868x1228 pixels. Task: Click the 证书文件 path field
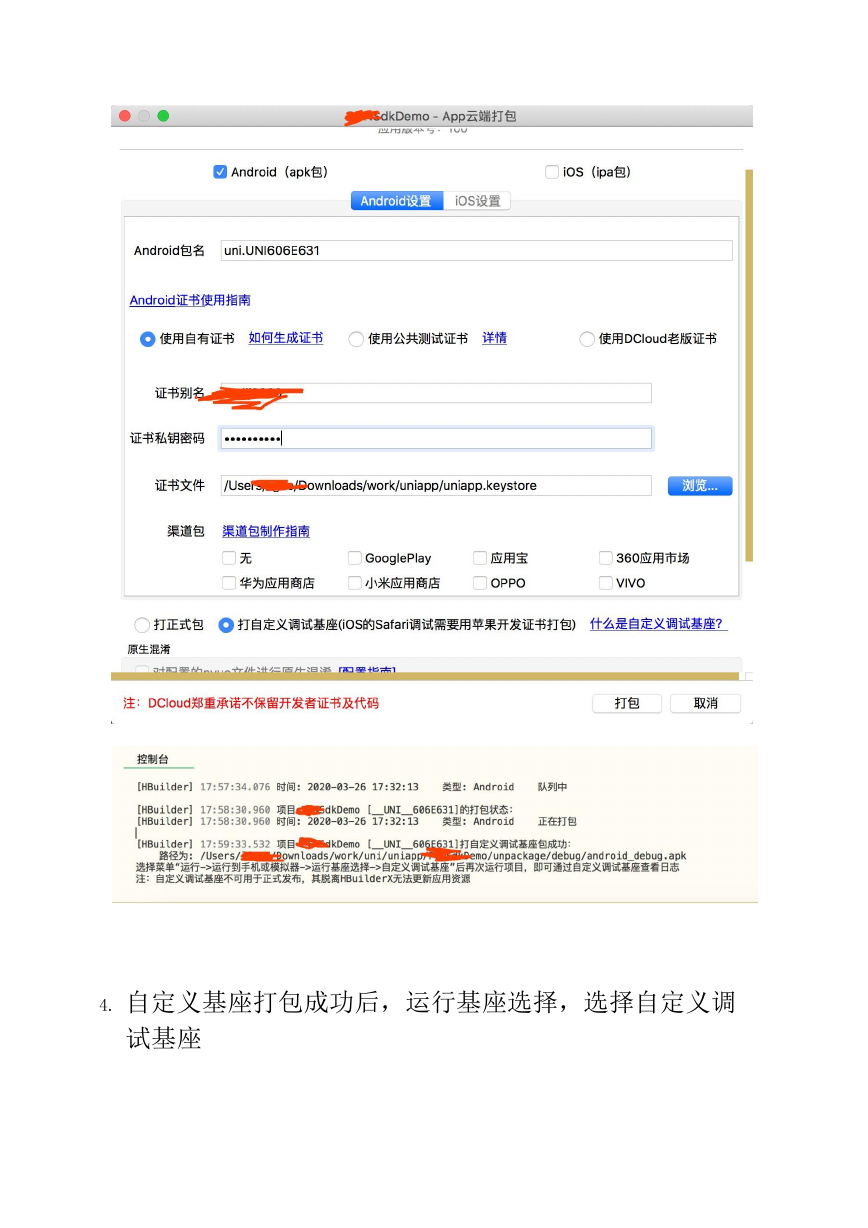click(436, 485)
